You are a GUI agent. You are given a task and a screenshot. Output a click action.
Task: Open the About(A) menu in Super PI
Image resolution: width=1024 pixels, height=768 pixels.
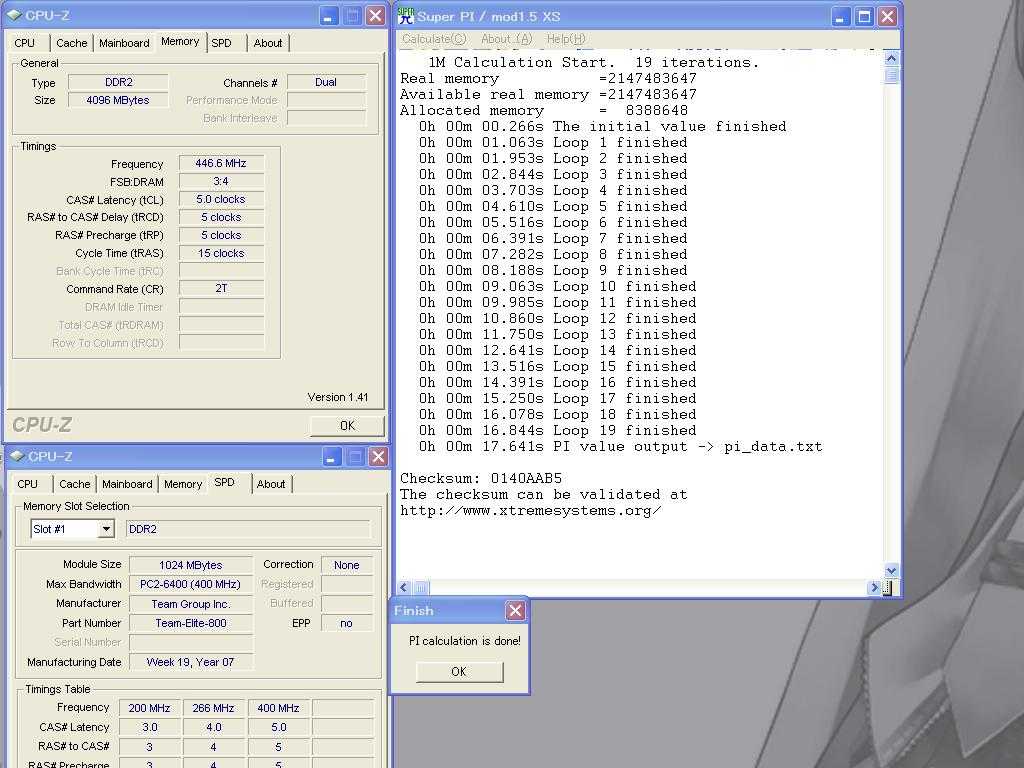(x=507, y=39)
